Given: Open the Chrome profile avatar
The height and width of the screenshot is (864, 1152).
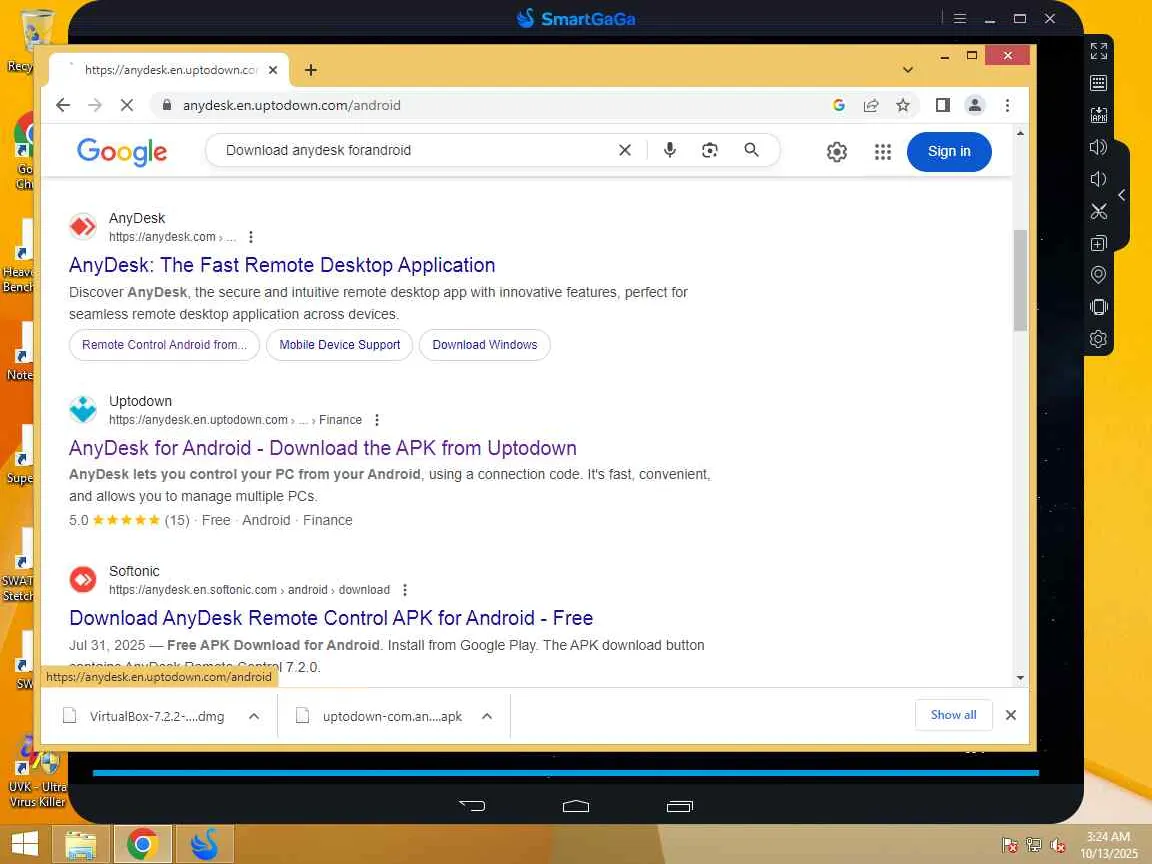Looking at the screenshot, I should coord(975,105).
